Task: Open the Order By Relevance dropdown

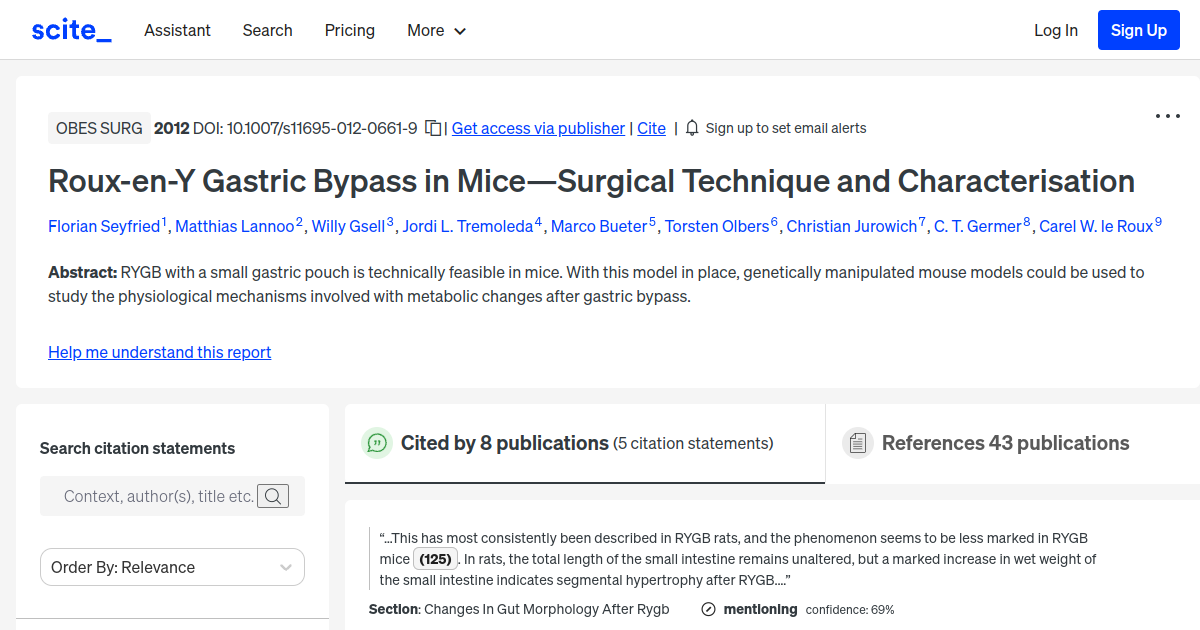Action: 172,567
